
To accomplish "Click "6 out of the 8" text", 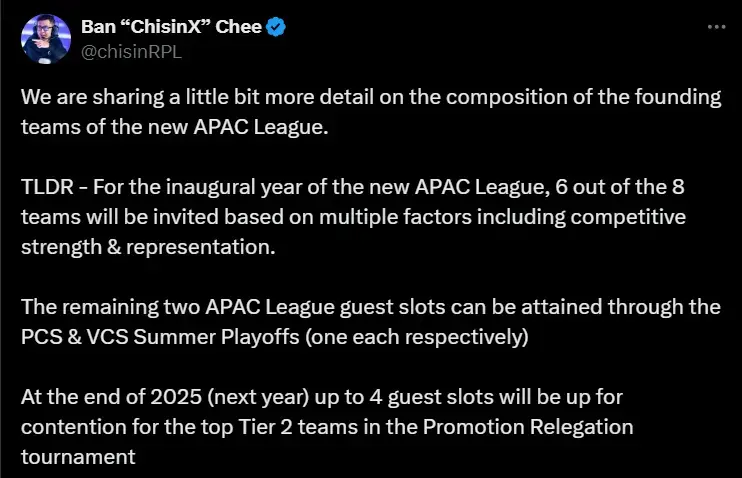I will 620,187.
